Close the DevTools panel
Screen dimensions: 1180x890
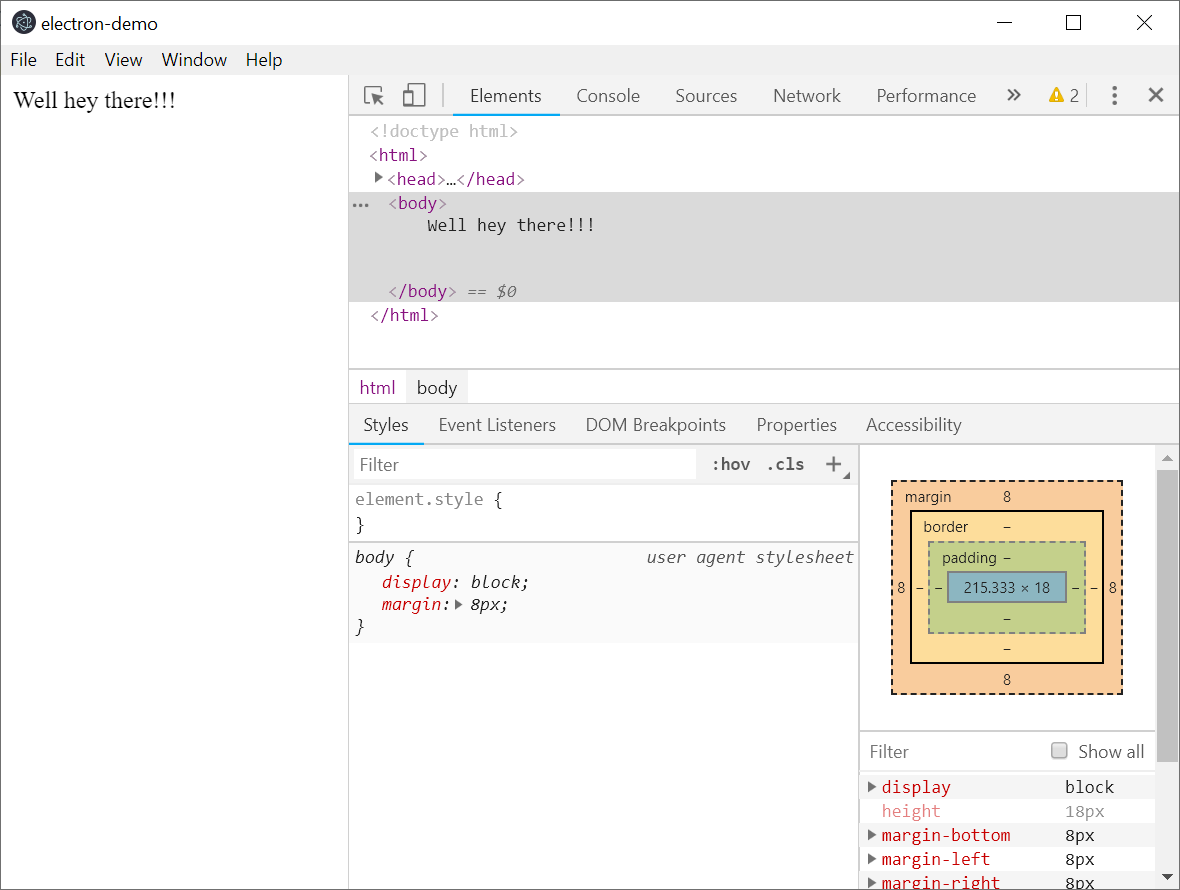pos(1156,95)
